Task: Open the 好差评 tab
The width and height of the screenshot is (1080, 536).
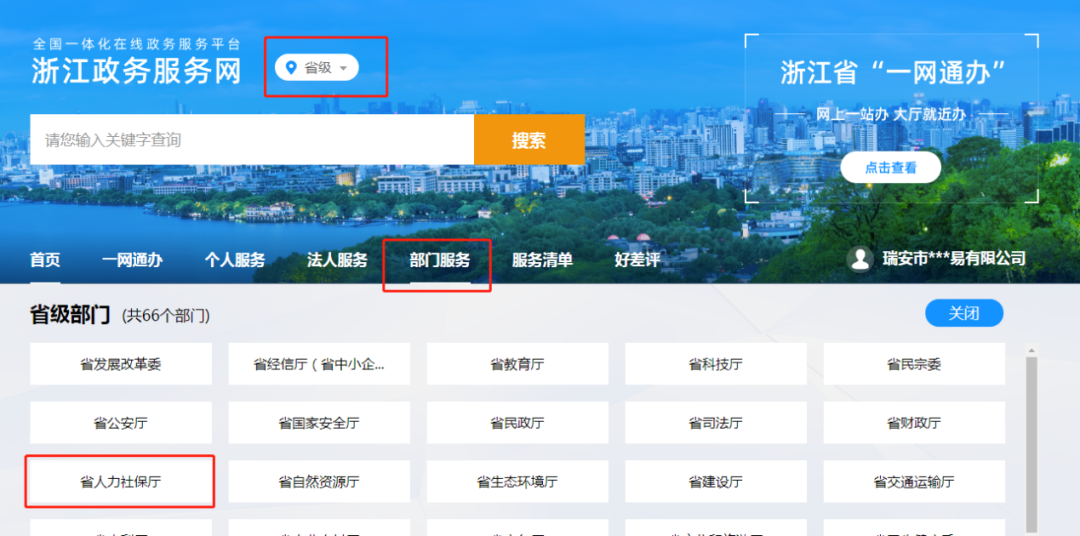Action: pyautogui.click(x=637, y=260)
